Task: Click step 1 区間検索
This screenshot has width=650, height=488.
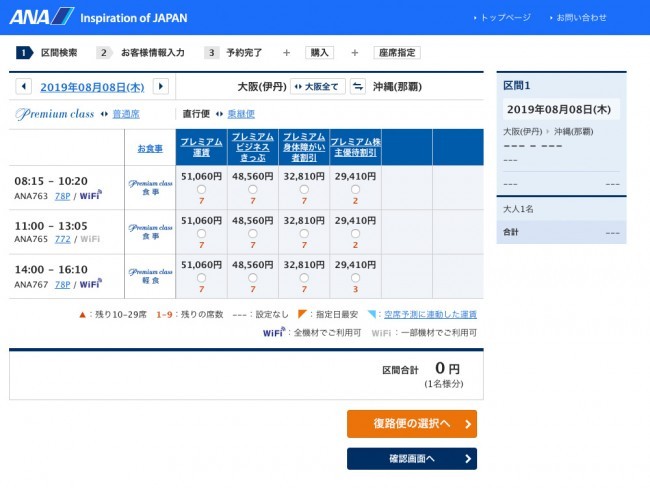Action: [46, 53]
